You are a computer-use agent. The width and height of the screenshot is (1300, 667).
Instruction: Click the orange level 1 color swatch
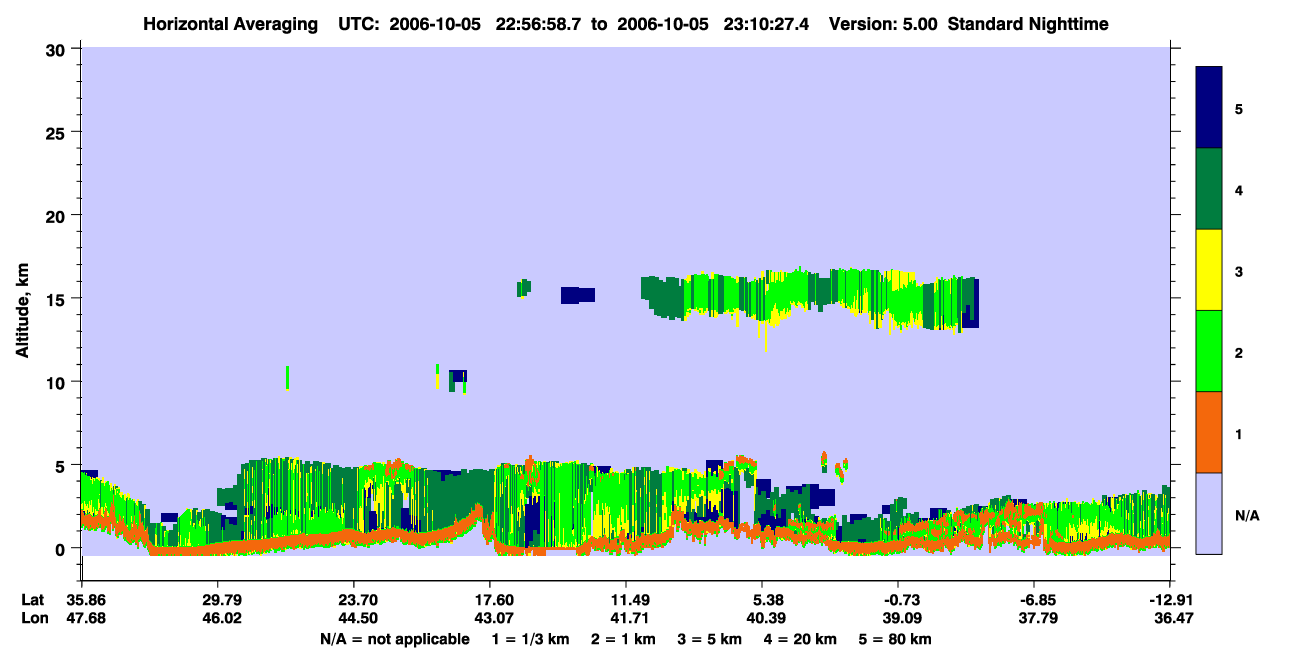tap(1209, 431)
